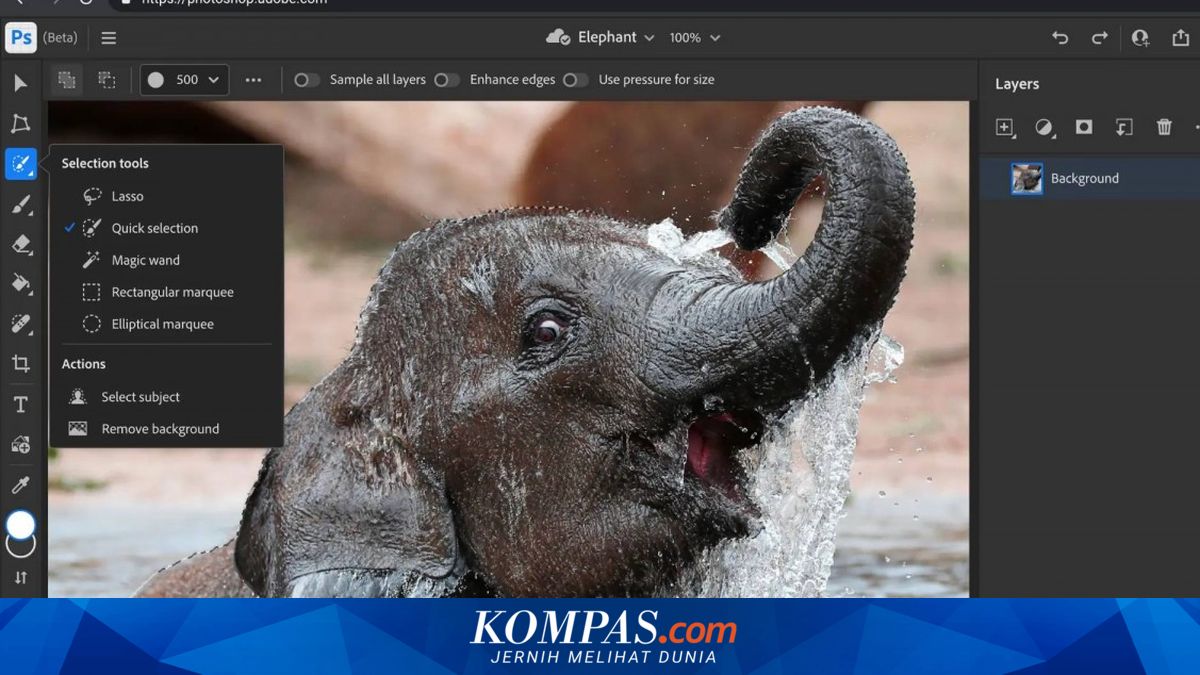Select the Brush tool
The width and height of the screenshot is (1200, 675).
click(20, 205)
